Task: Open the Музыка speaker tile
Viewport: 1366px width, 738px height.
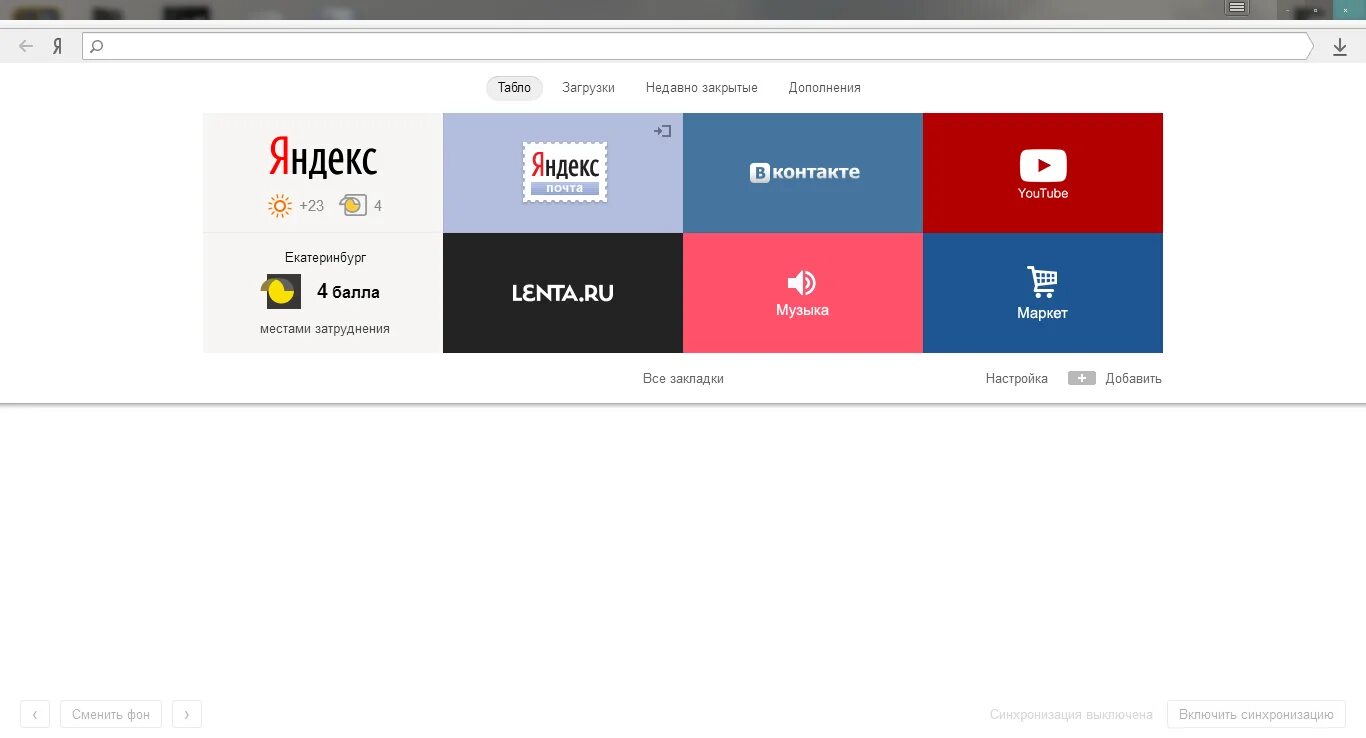Action: tap(803, 293)
